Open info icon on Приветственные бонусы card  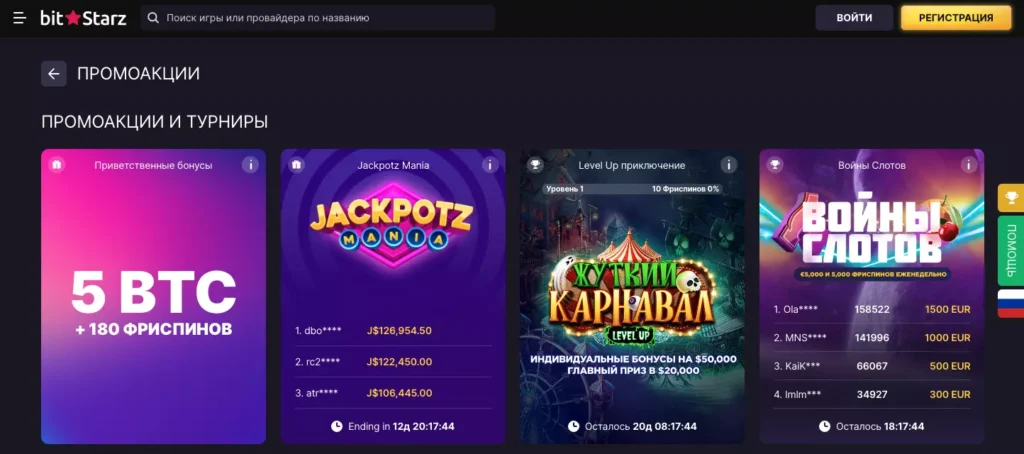[x=250, y=165]
